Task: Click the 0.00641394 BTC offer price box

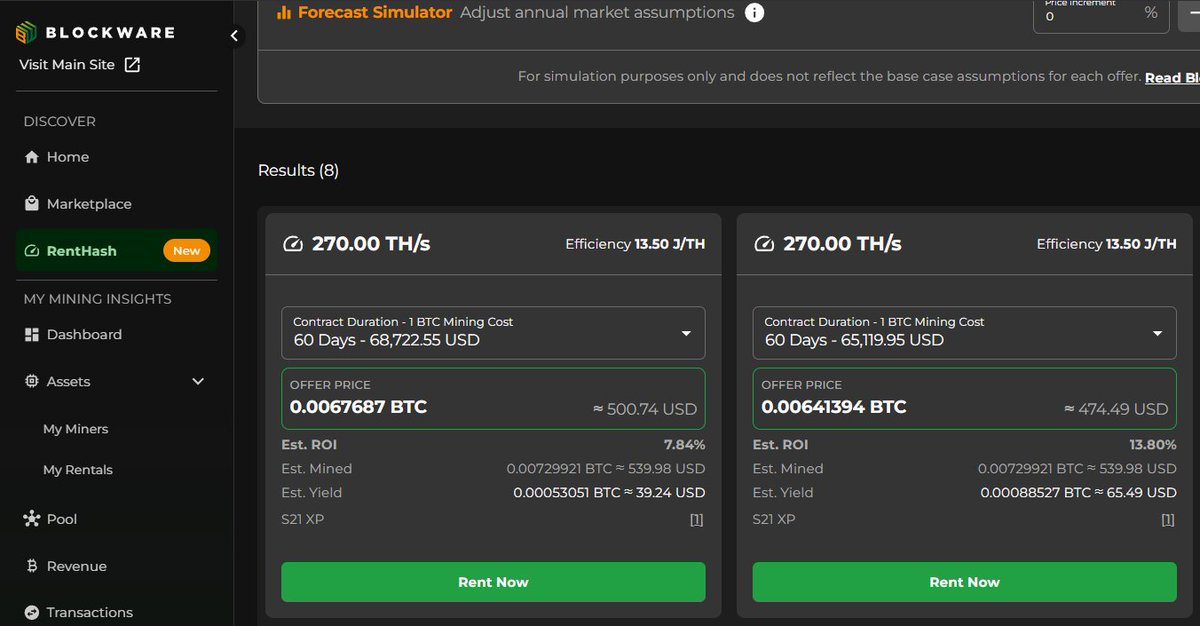Action: point(964,398)
